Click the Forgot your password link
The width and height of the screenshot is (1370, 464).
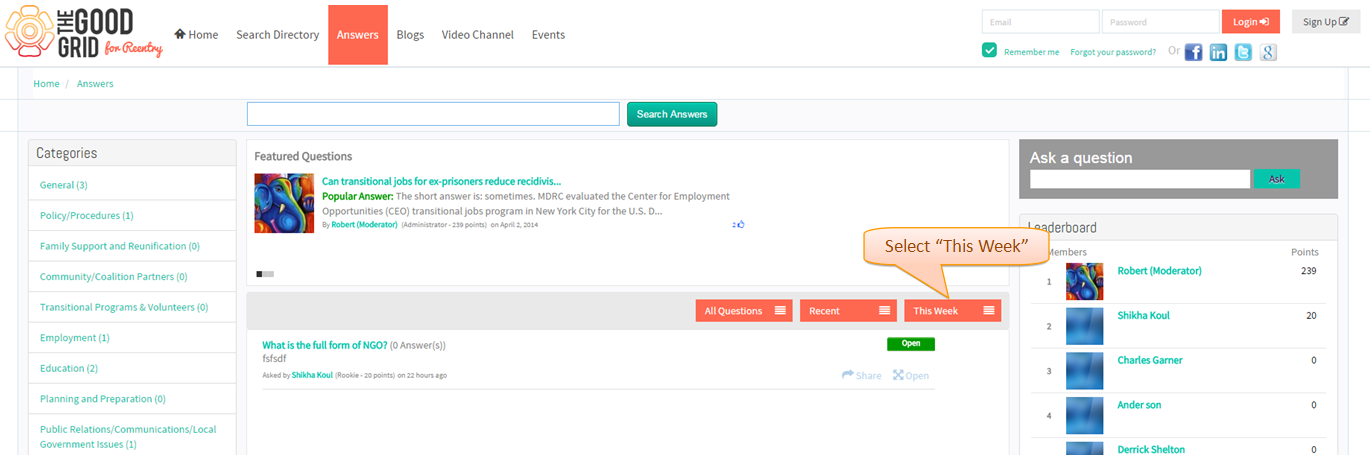coord(1113,52)
